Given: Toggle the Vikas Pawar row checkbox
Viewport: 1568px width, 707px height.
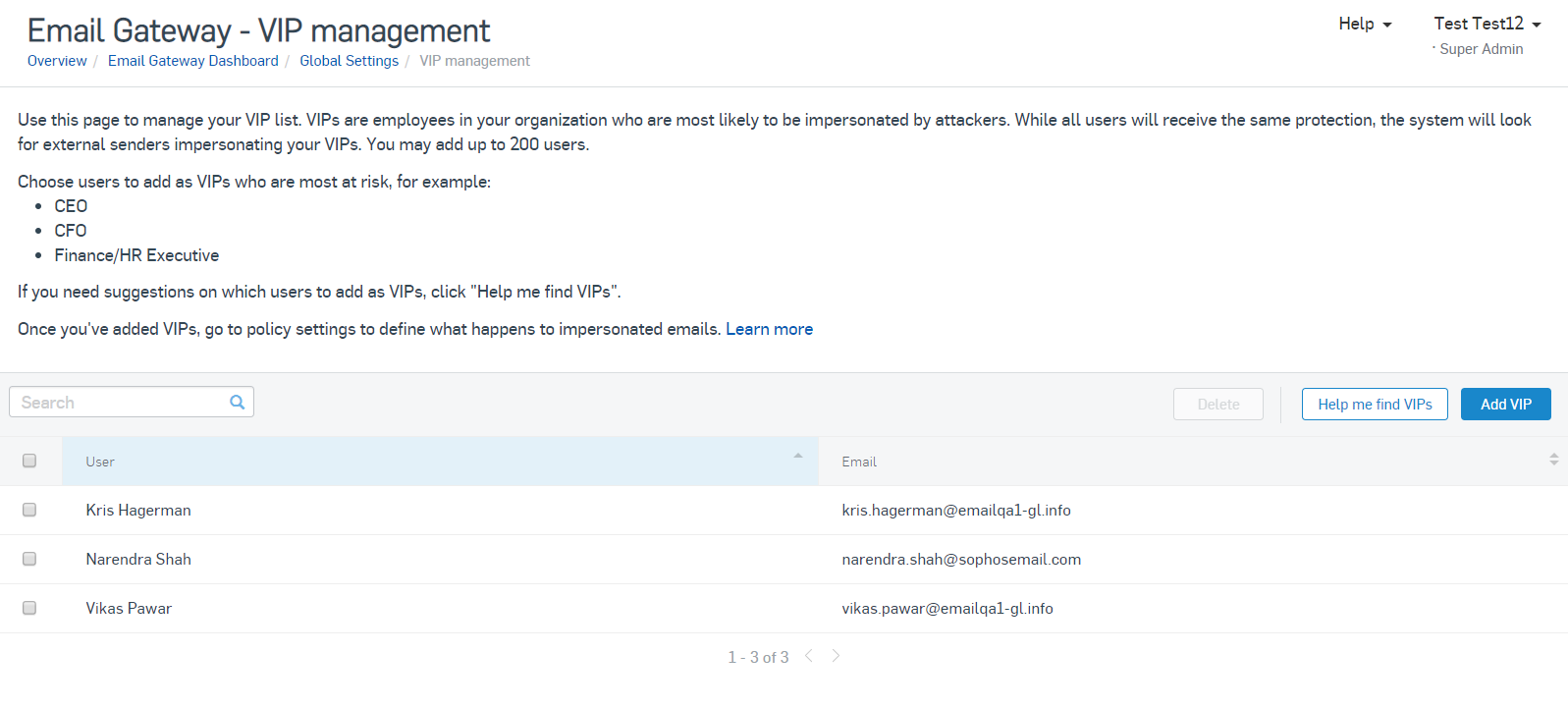Looking at the screenshot, I should click(29, 608).
